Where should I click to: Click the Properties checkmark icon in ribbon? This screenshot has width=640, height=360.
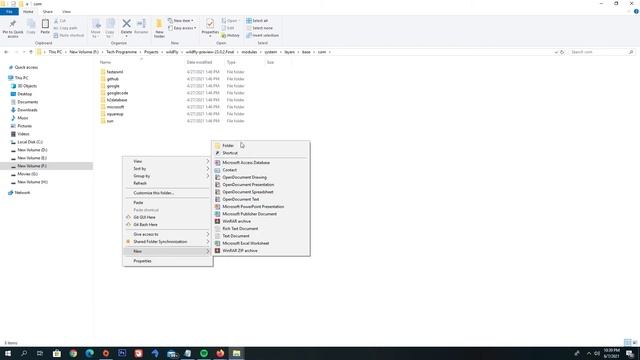210,24
